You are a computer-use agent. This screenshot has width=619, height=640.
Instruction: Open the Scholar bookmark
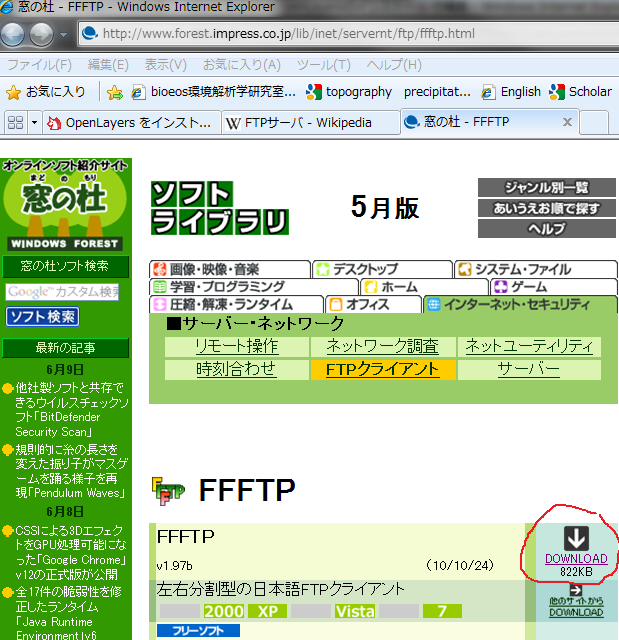tap(580, 92)
